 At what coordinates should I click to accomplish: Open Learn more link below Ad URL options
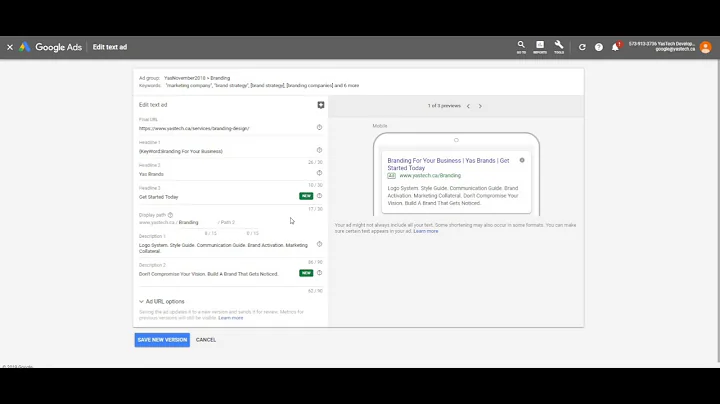[231, 318]
